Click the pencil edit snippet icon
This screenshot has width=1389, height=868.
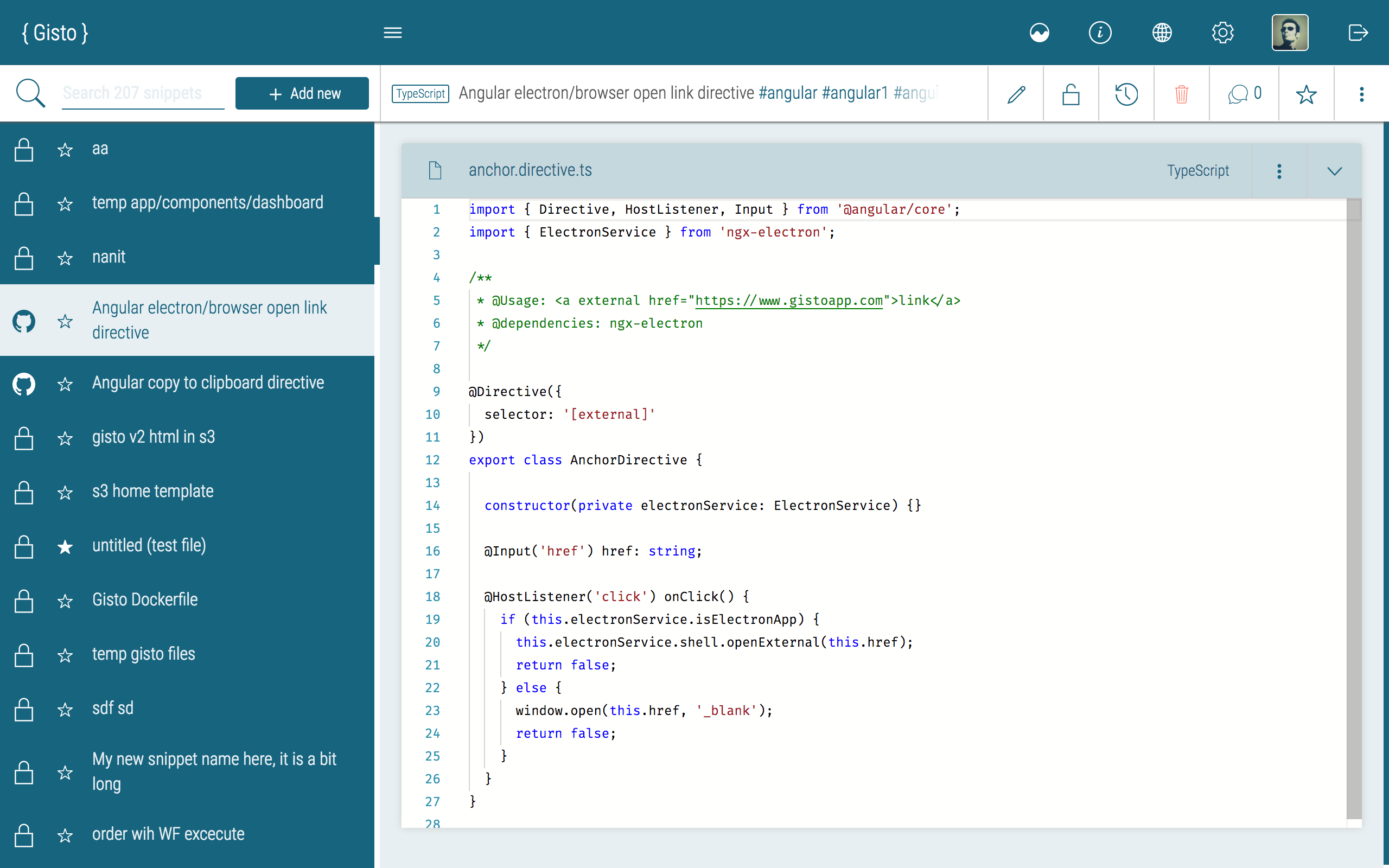coord(1016,93)
